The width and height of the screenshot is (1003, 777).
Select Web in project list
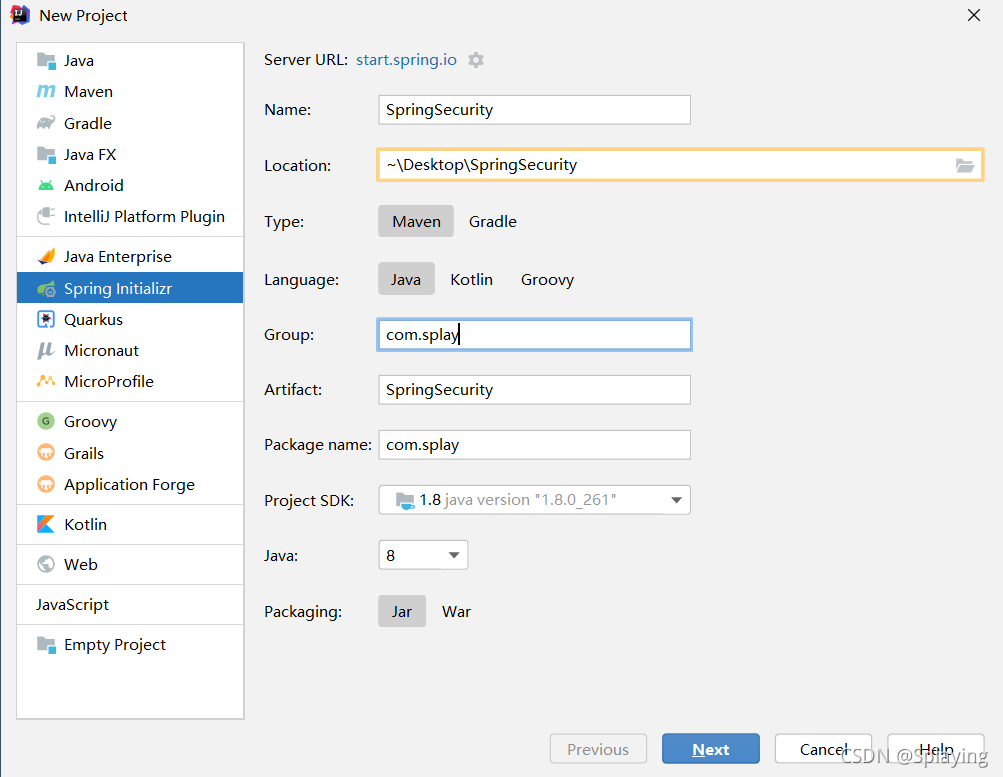tap(130, 564)
